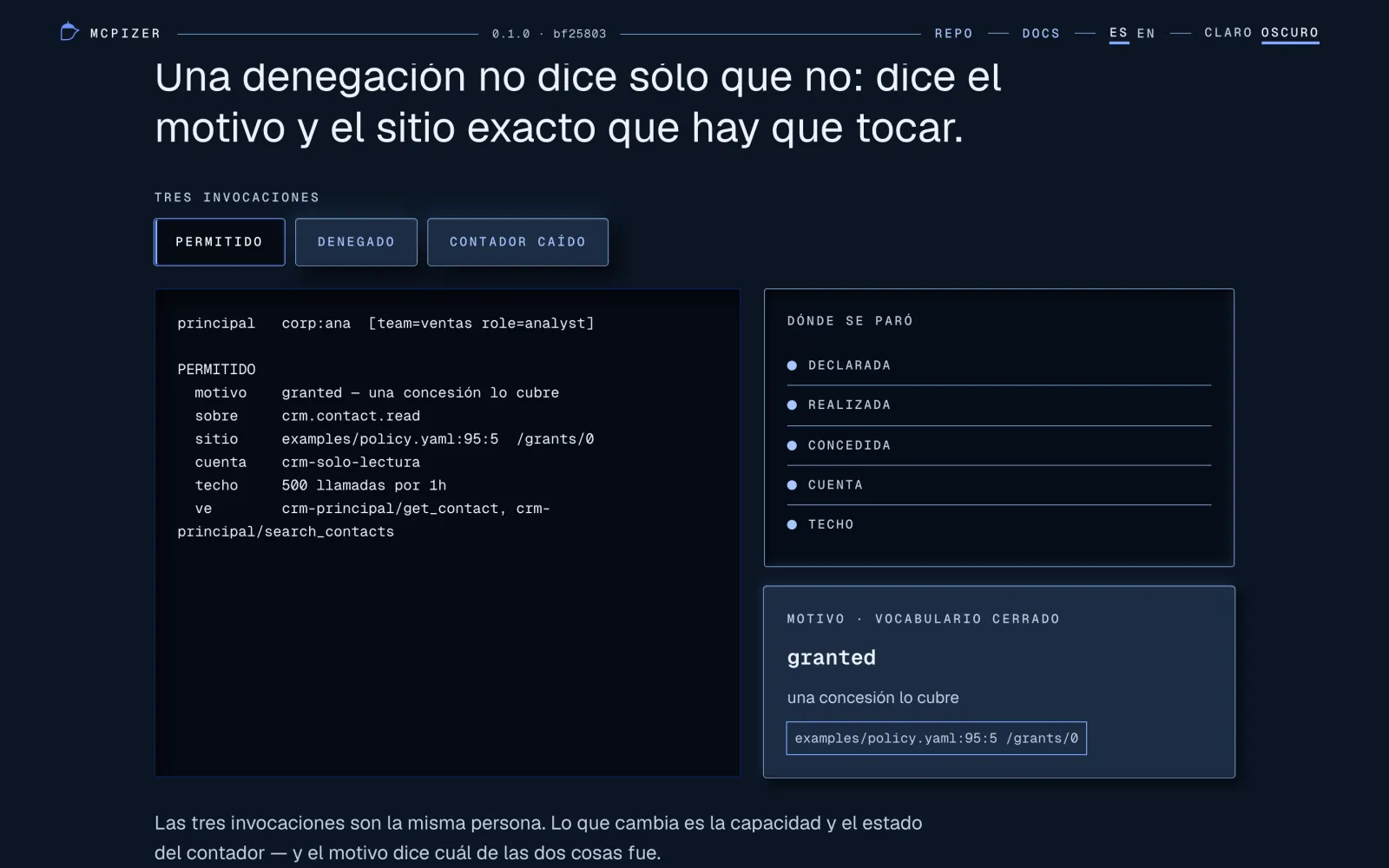Click the sitio examples/policy.yaml:95:5 line in terminal
Viewport: 1389px width, 868px height.
(x=394, y=439)
